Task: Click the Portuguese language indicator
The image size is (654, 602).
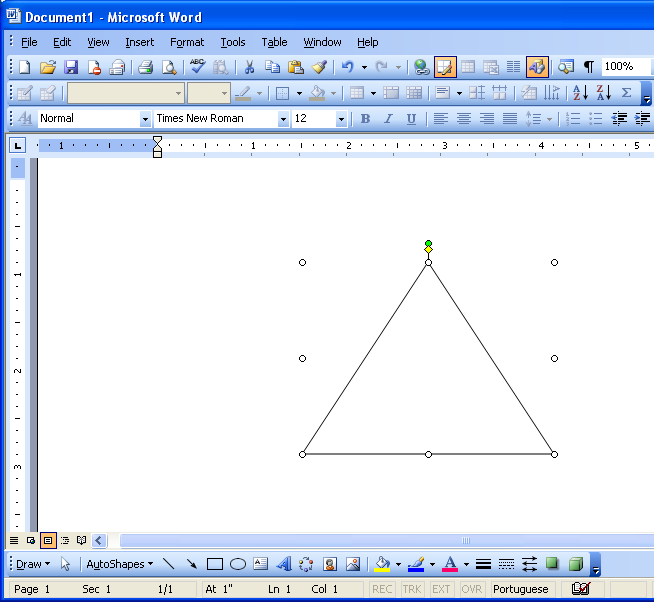Action: click(x=521, y=589)
